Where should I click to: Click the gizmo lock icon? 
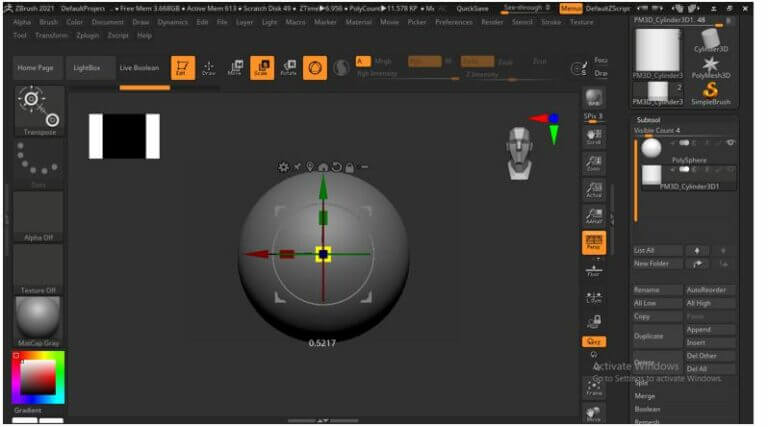350,167
